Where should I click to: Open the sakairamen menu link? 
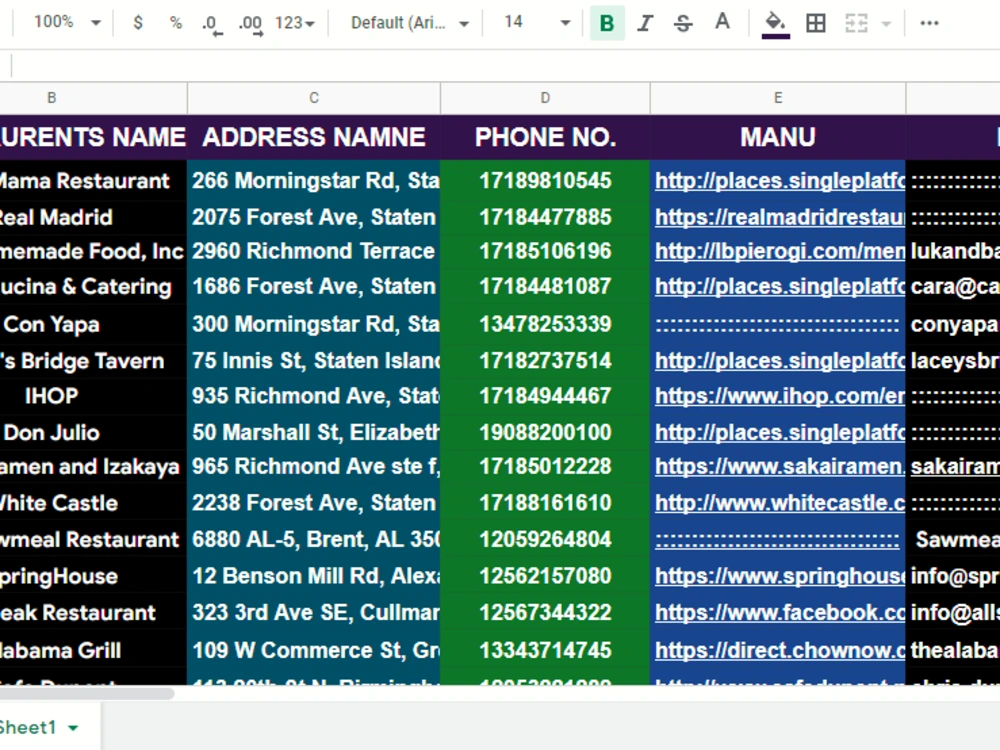779,467
